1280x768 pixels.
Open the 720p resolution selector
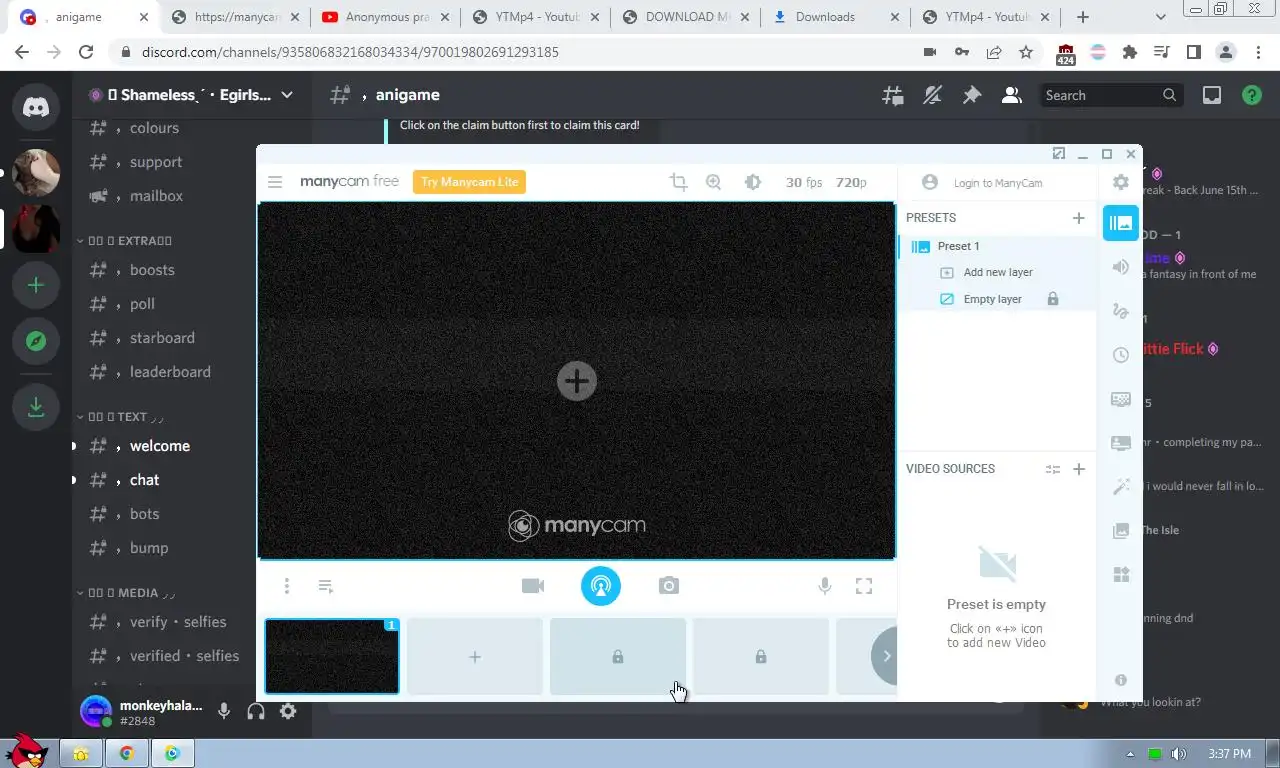click(x=851, y=182)
